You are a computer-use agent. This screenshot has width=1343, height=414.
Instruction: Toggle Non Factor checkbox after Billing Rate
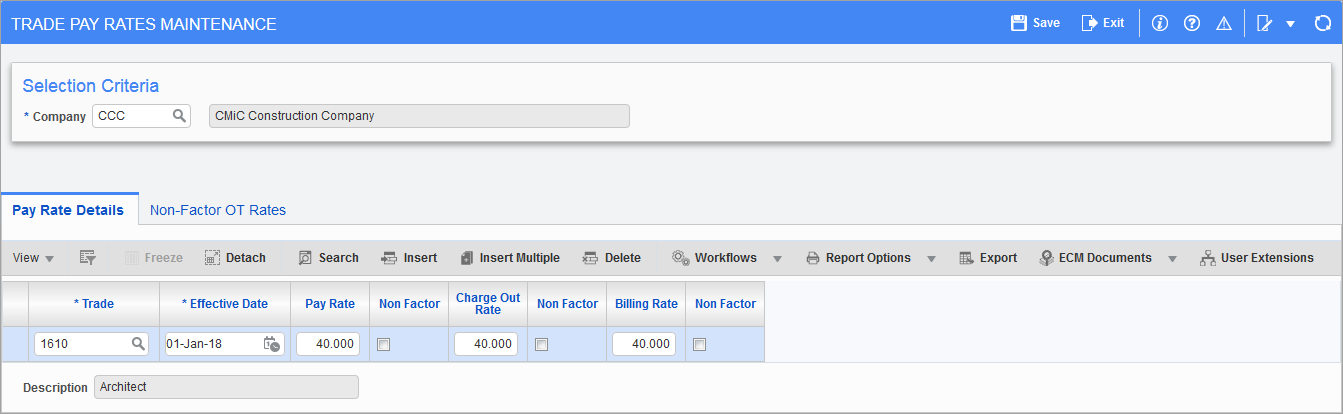(x=700, y=345)
